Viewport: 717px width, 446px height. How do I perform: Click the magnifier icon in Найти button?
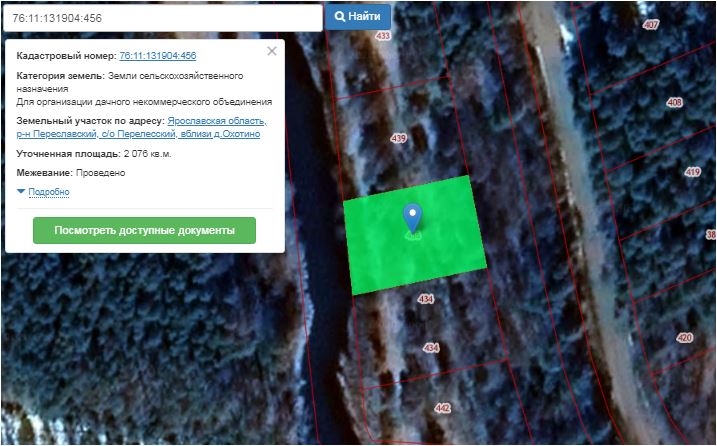(340, 16)
